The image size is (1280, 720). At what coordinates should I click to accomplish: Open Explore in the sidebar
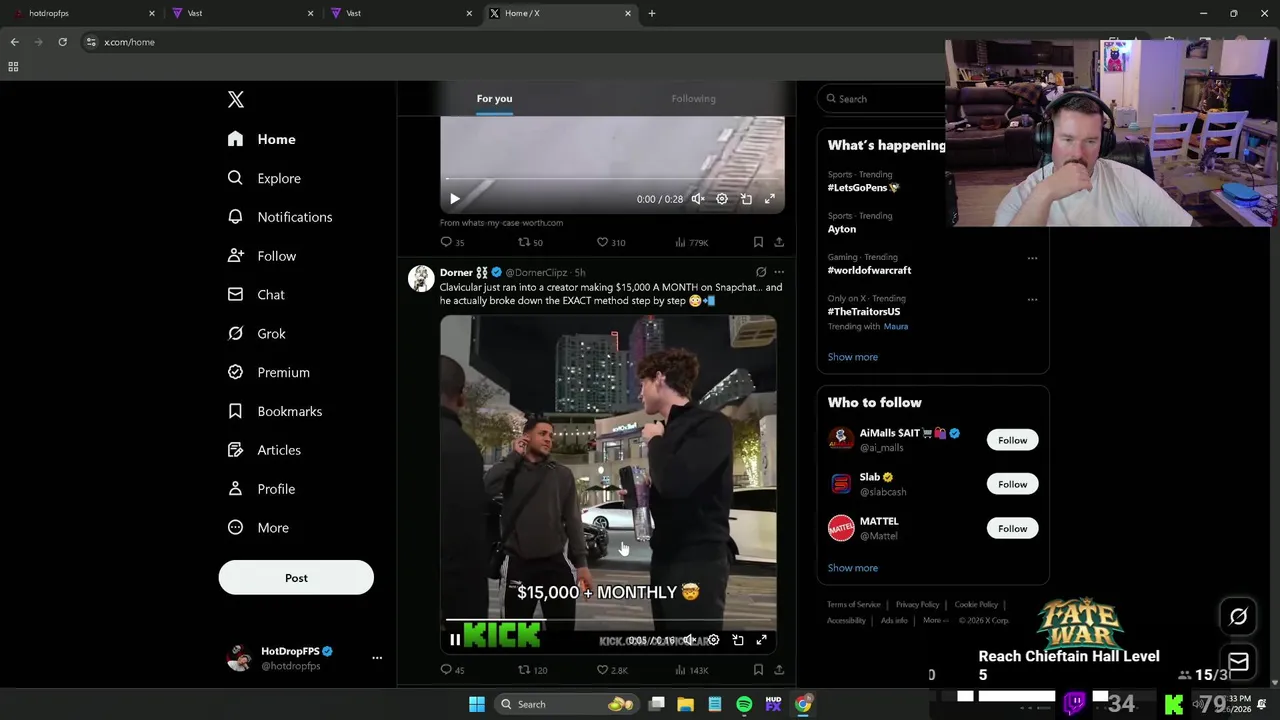click(x=264, y=178)
